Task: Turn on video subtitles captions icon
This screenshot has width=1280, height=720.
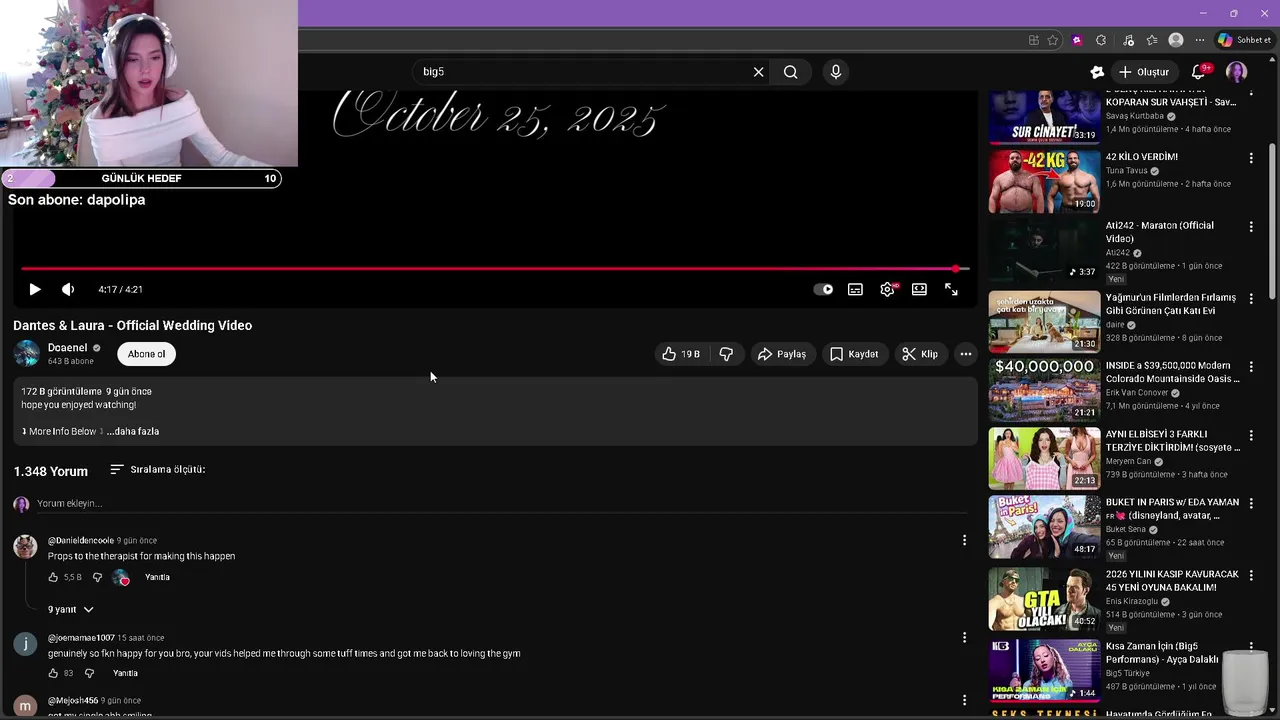Action: tap(855, 289)
